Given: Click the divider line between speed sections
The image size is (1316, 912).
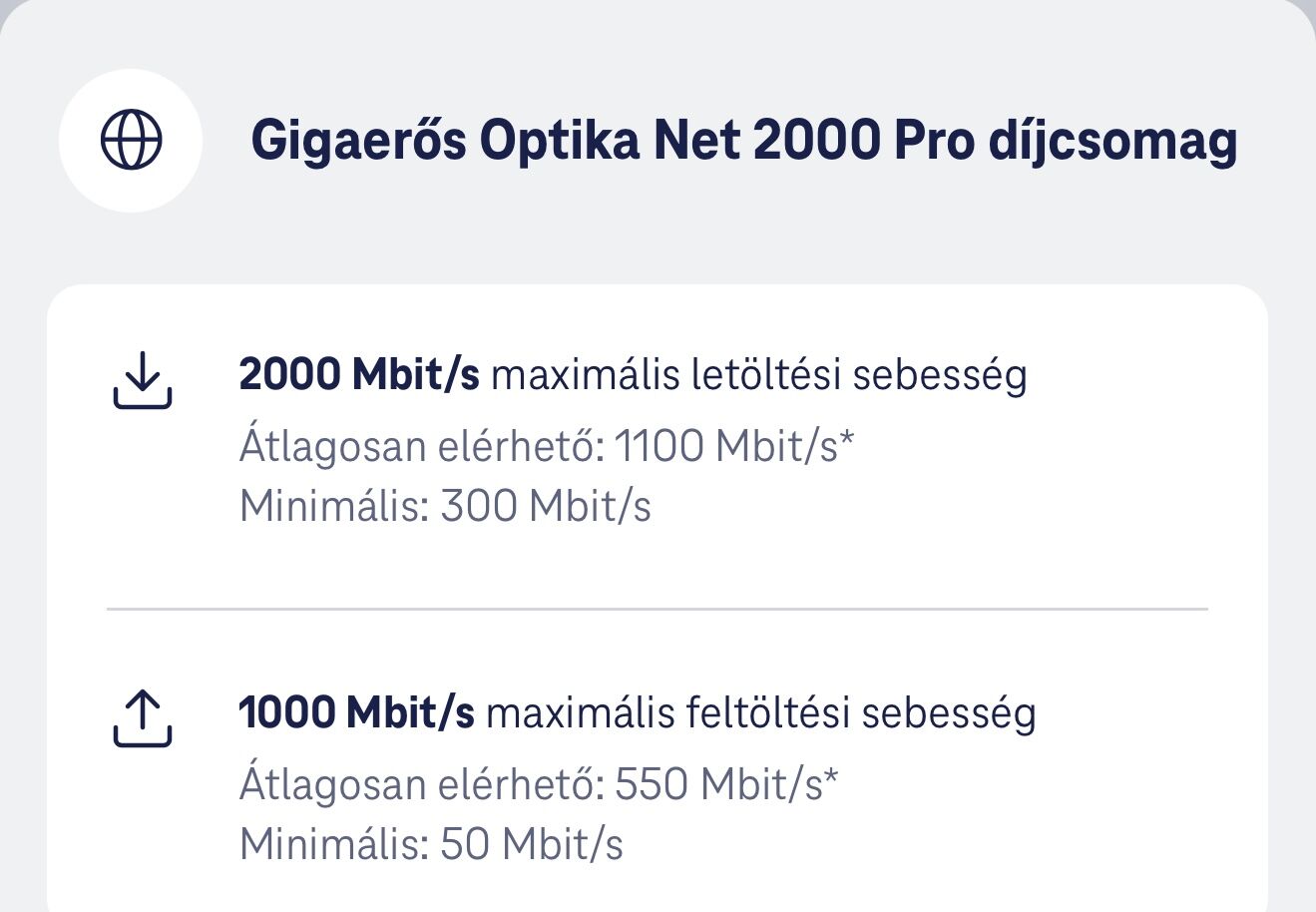Looking at the screenshot, I should [657, 608].
